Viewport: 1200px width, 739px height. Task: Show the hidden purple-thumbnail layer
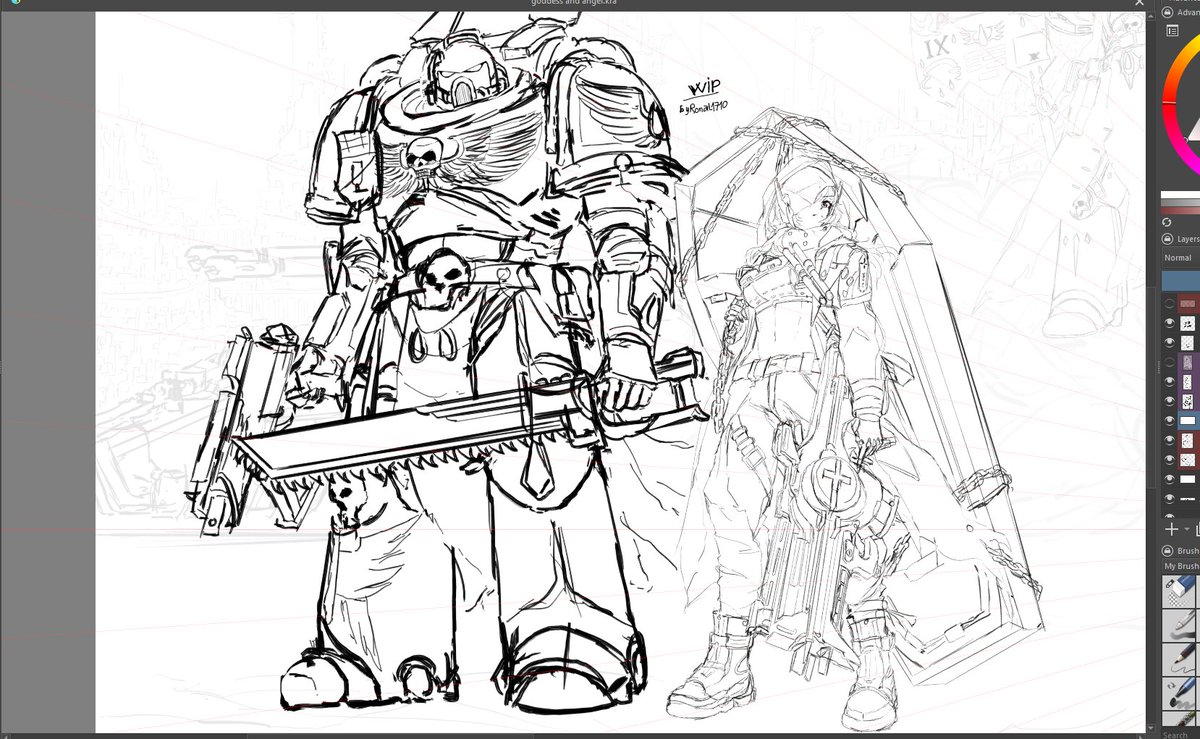click(x=1168, y=362)
